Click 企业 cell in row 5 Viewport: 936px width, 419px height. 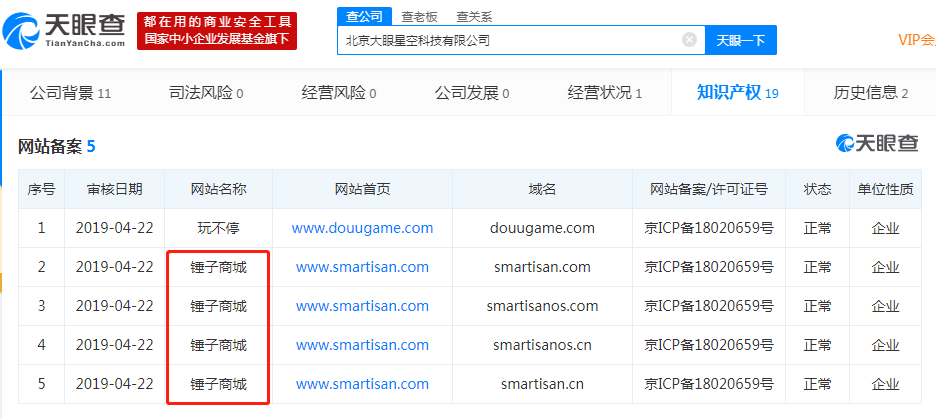coord(885,383)
